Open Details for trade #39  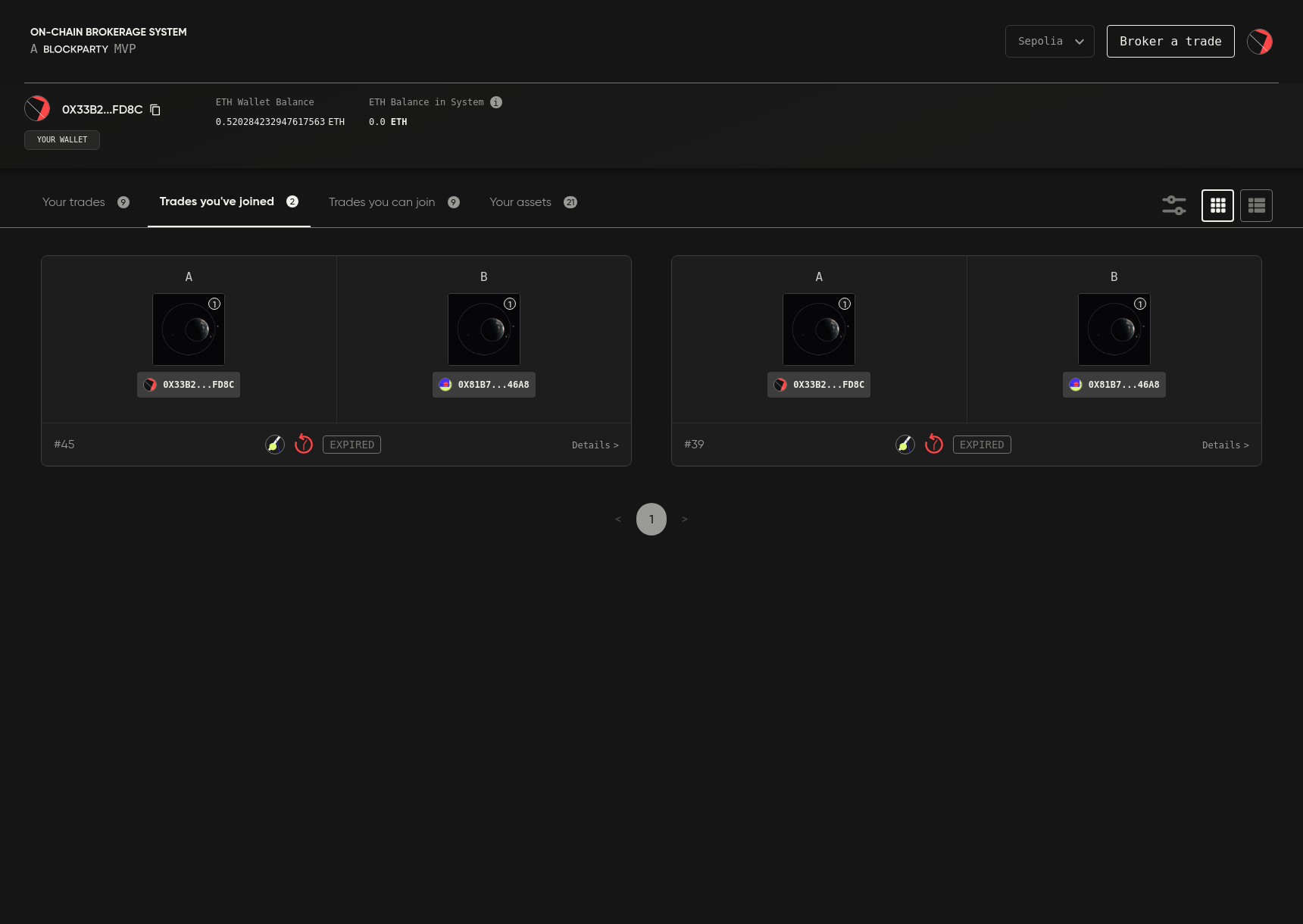coord(1225,445)
